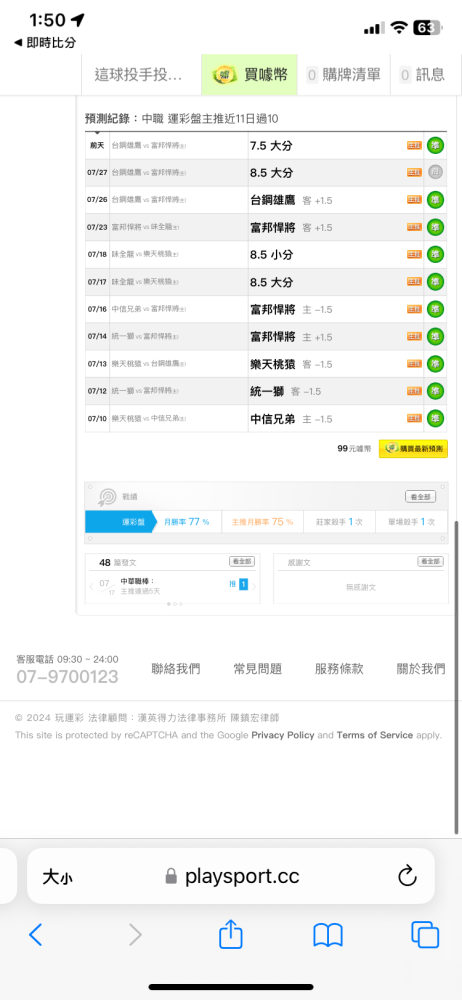Click 購買最新預測 yellow button
The height and width of the screenshot is (1000, 462).
tap(414, 448)
